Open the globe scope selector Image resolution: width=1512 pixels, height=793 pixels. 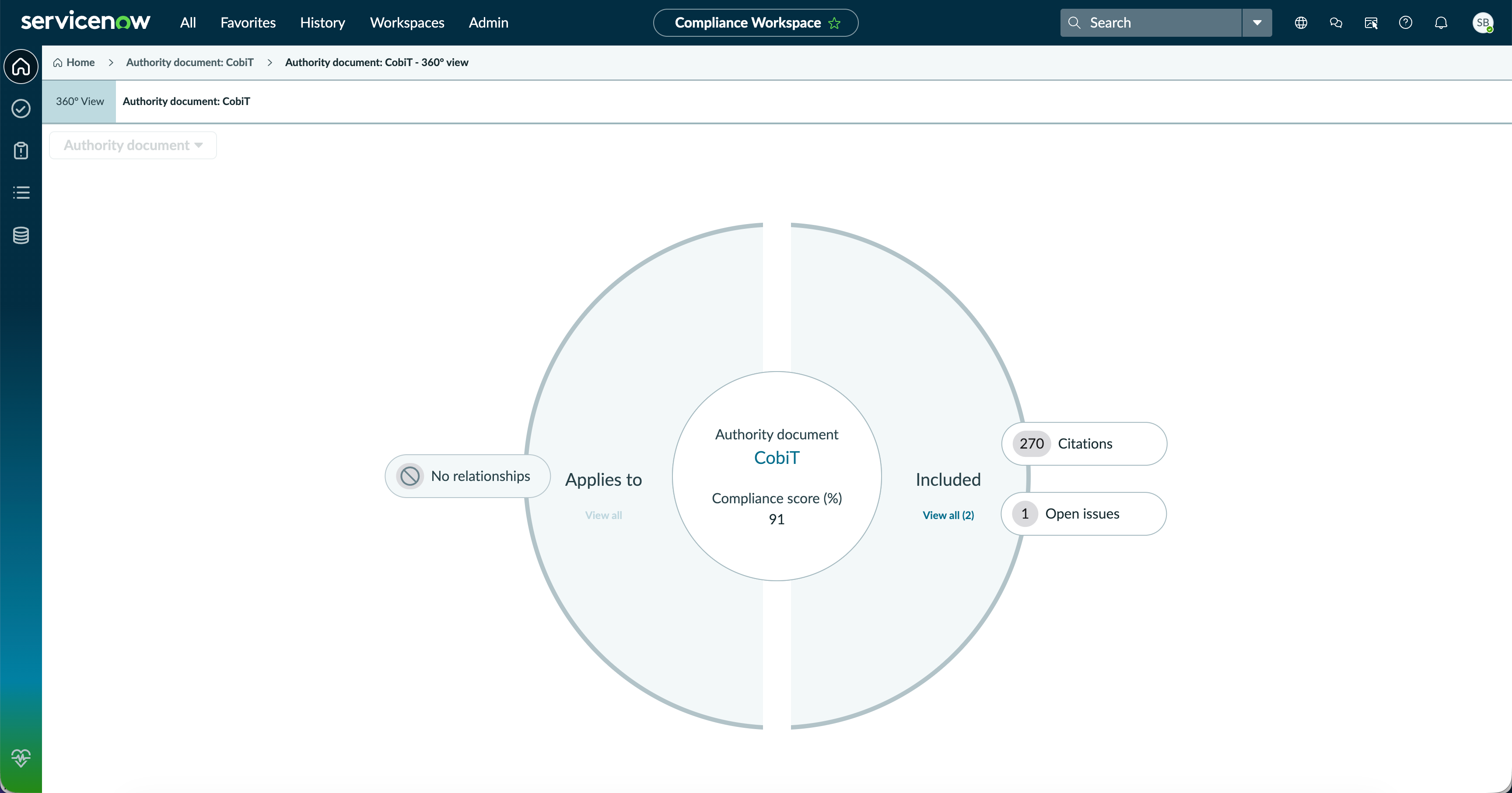click(x=1301, y=22)
